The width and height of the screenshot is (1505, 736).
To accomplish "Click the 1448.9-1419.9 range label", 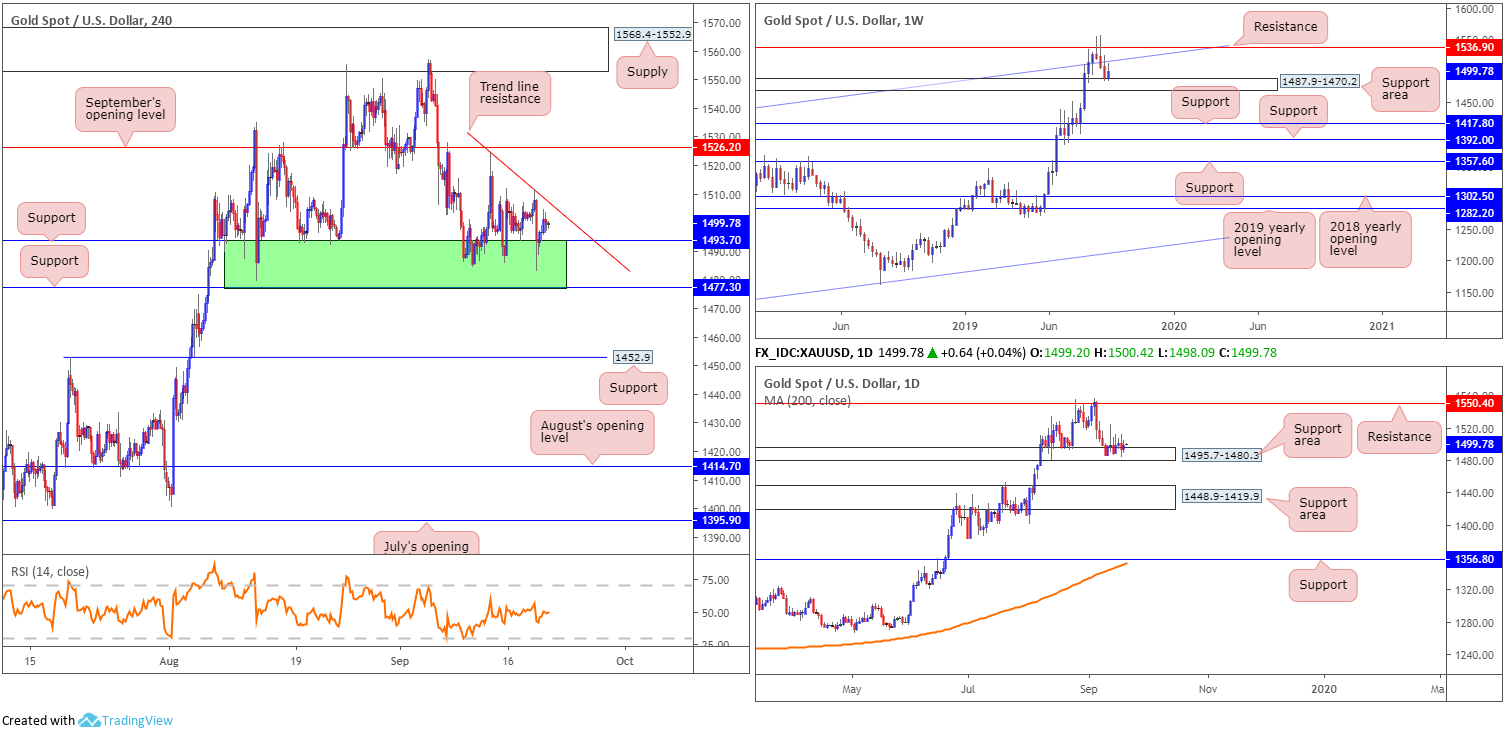I will click(1222, 496).
